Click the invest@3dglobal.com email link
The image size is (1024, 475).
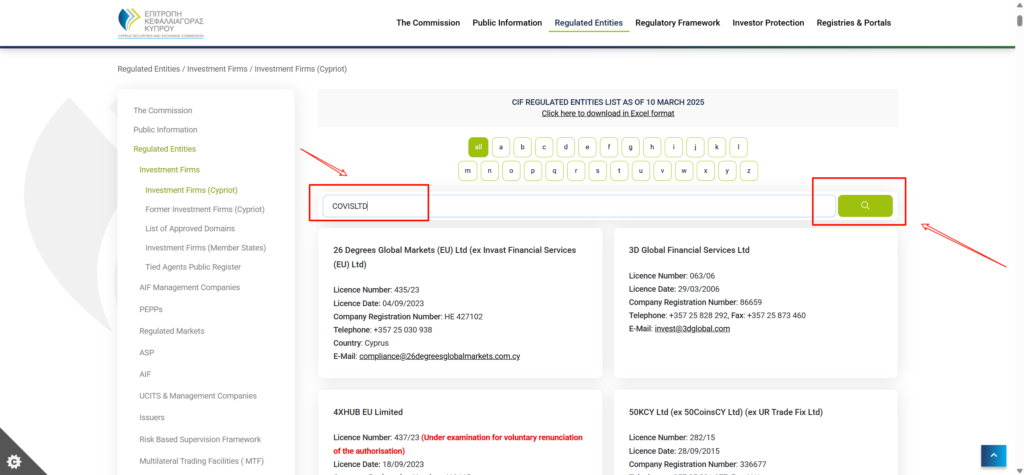tap(692, 329)
